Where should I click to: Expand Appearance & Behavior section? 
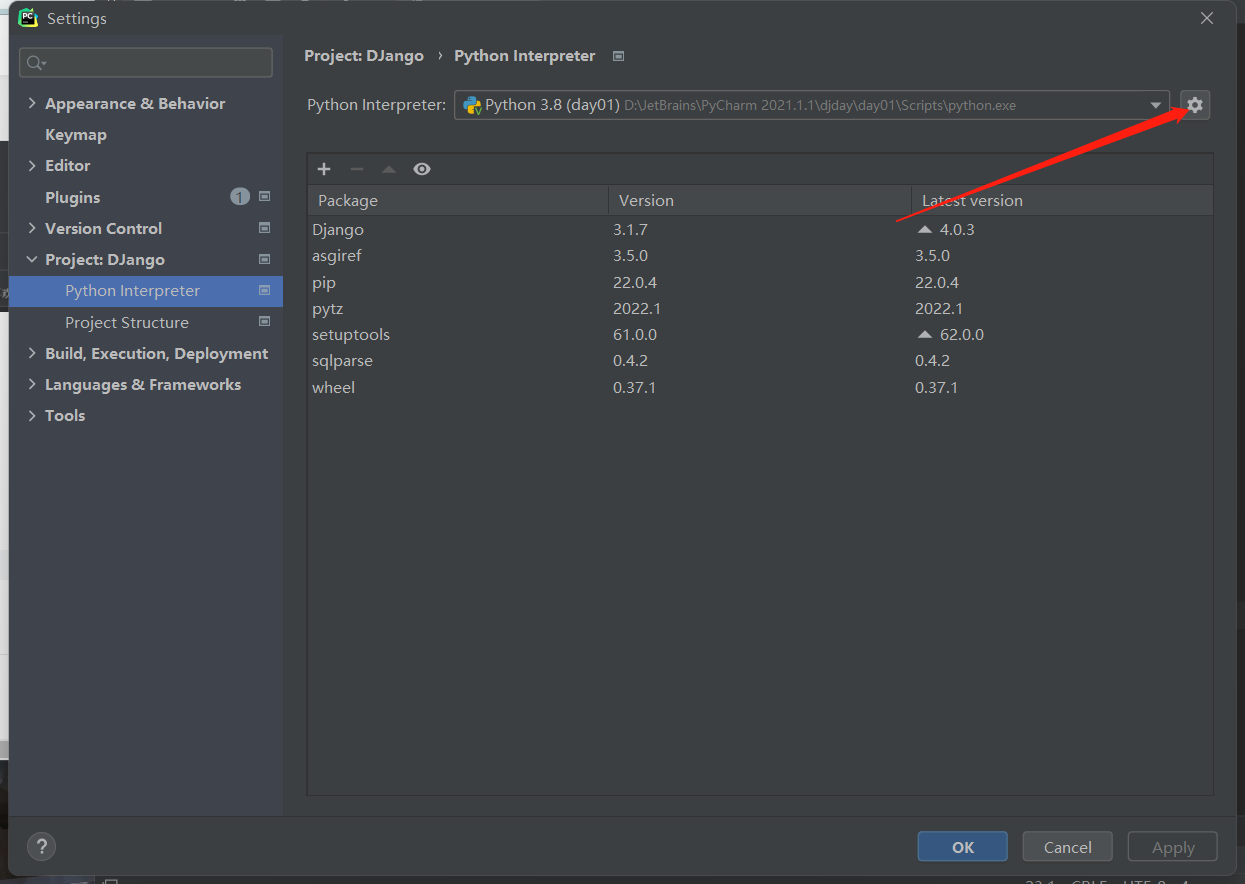[32, 103]
